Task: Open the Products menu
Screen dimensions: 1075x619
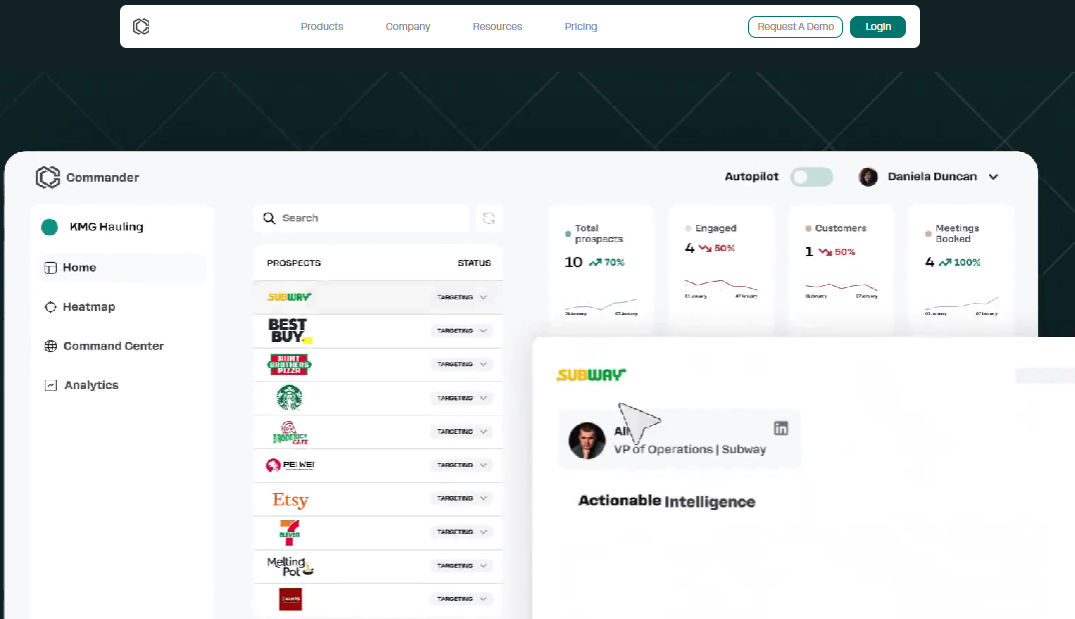Action: [322, 27]
